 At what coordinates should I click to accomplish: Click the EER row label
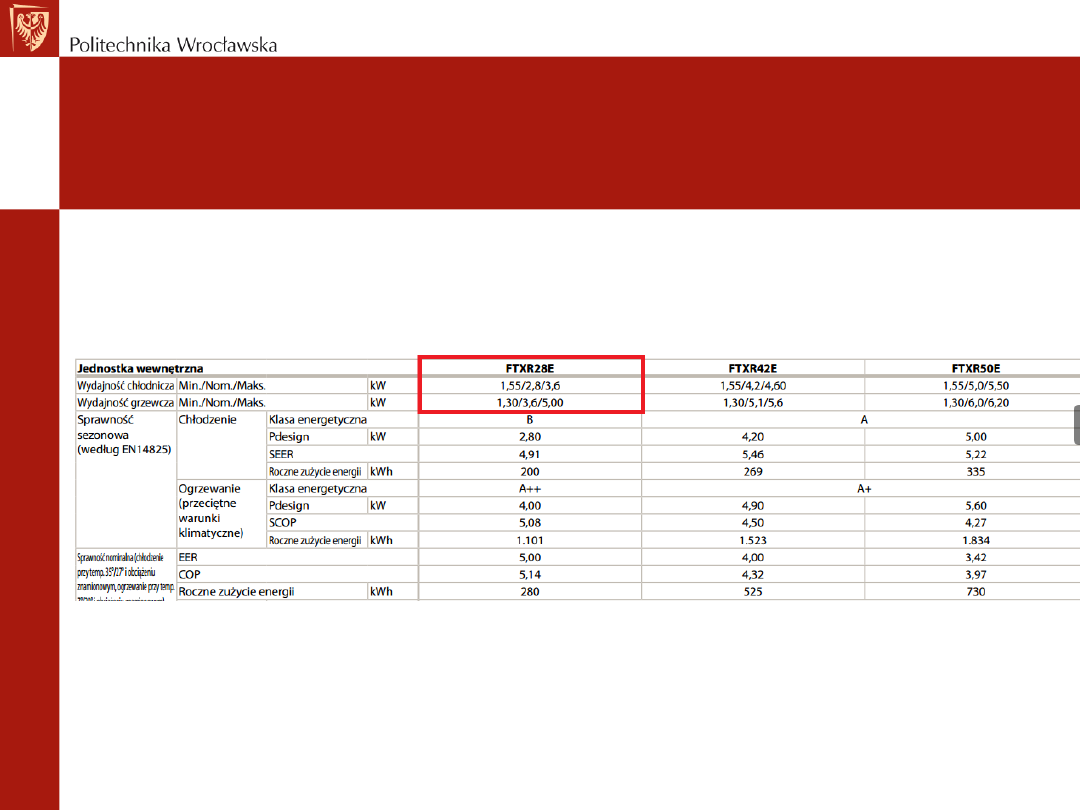coord(188,557)
